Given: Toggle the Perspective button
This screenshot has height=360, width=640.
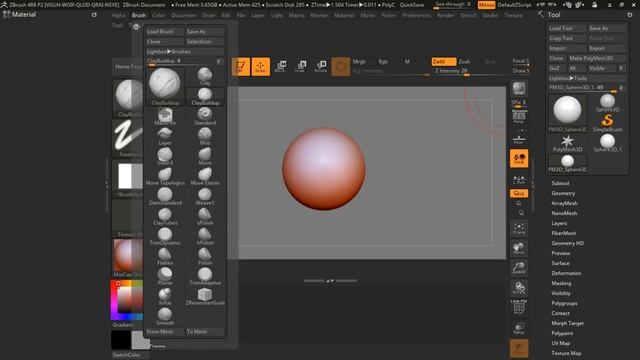Looking at the screenshot, I should [x=519, y=118].
